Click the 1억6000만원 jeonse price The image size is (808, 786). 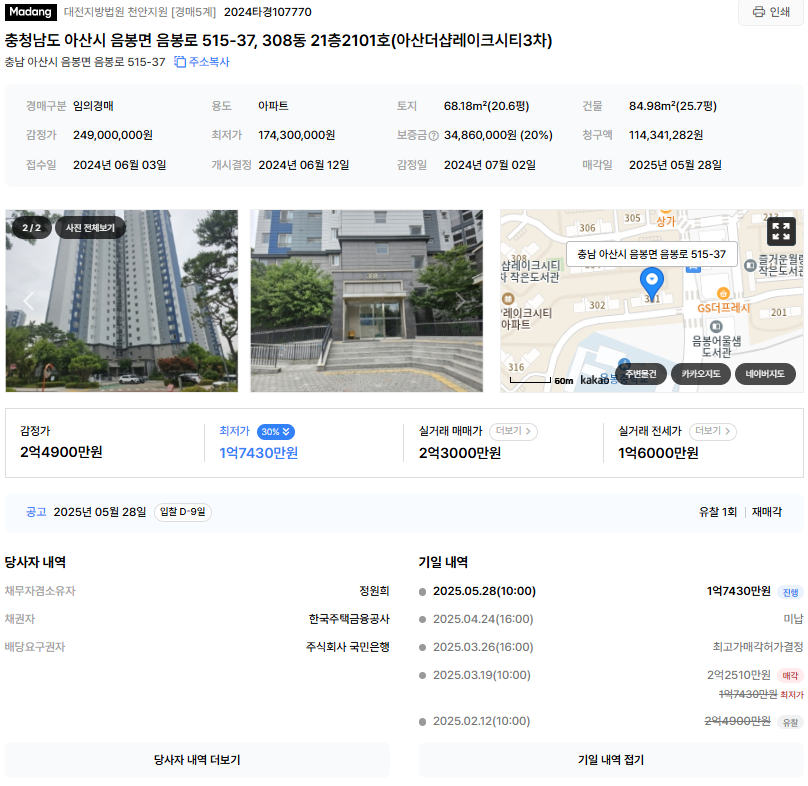pyautogui.click(x=658, y=453)
